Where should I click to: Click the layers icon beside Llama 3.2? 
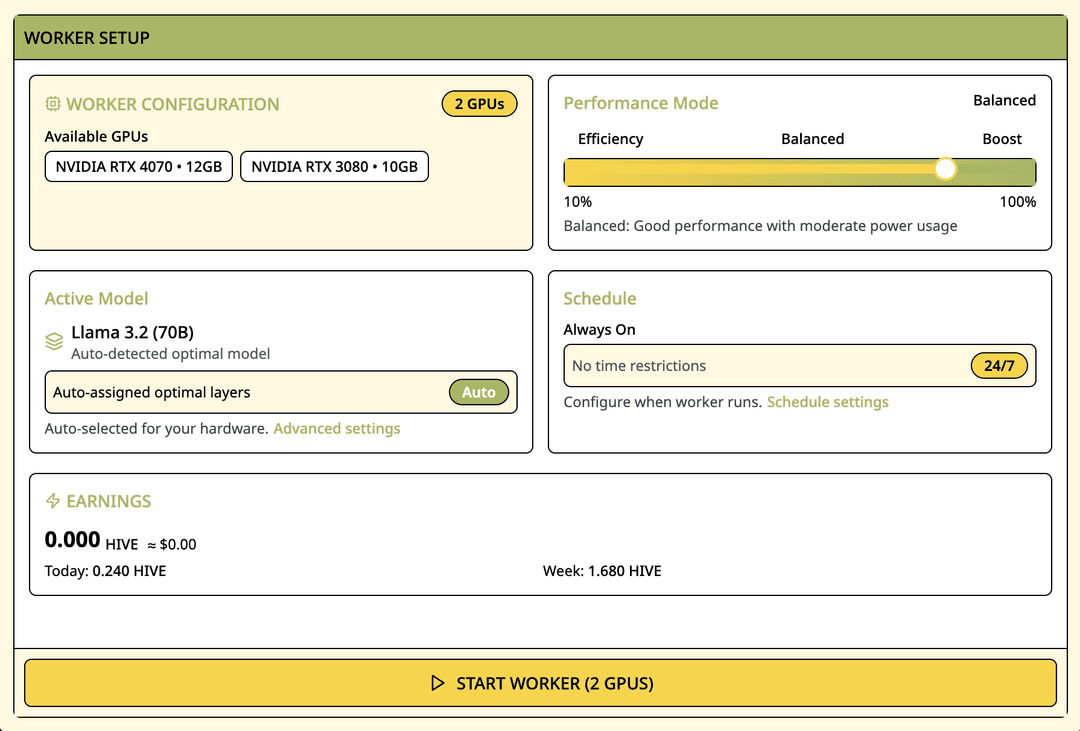click(x=54, y=340)
